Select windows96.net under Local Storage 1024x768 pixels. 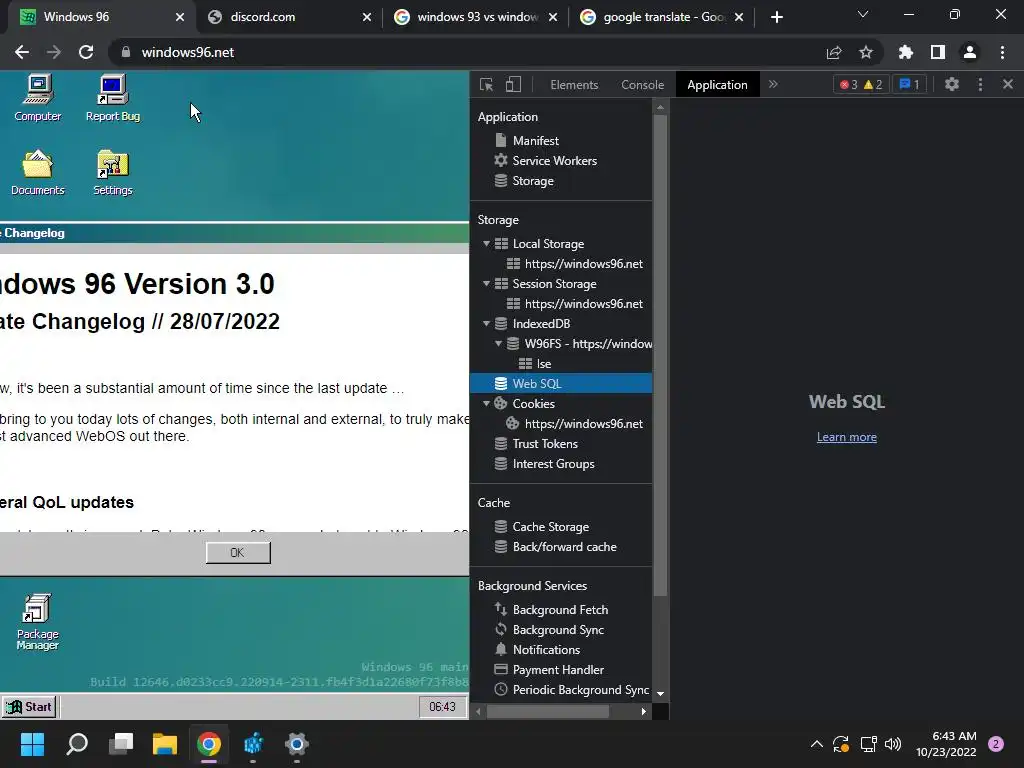[x=583, y=264]
